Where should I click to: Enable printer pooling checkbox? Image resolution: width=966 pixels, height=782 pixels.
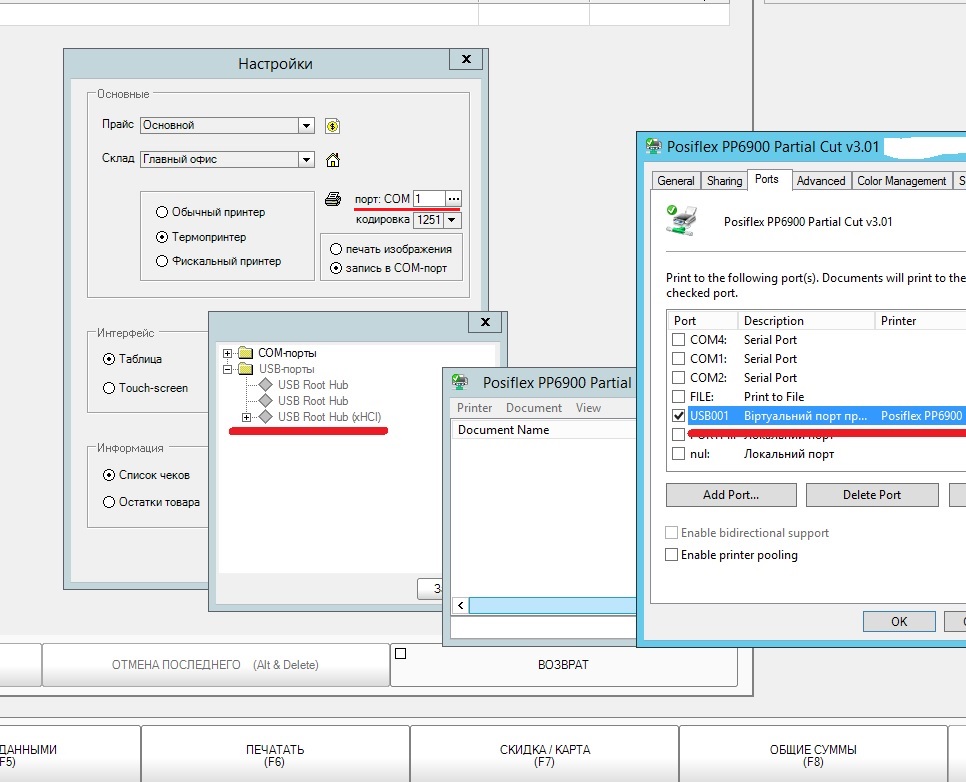(672, 555)
